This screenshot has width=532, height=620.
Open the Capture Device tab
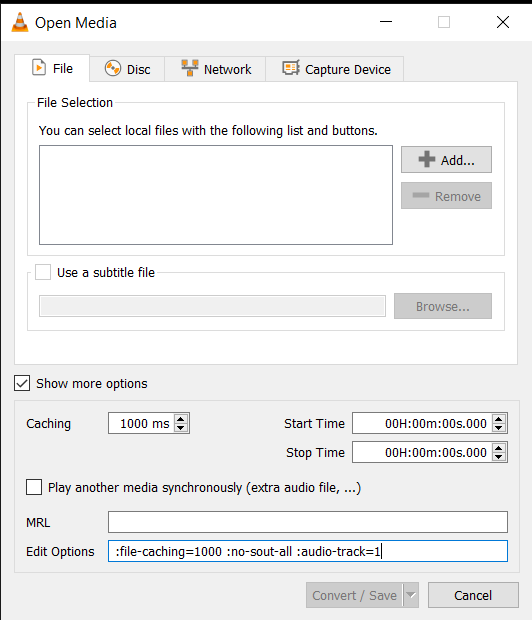pyautogui.click(x=335, y=69)
